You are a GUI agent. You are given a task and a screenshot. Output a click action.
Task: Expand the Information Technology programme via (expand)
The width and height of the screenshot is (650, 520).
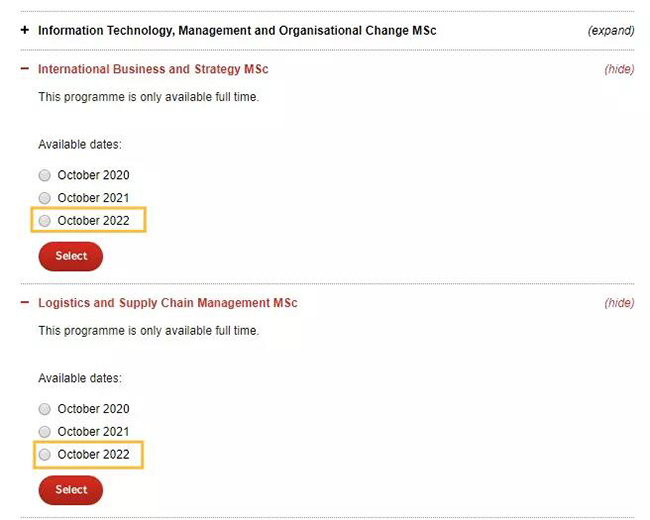(610, 31)
